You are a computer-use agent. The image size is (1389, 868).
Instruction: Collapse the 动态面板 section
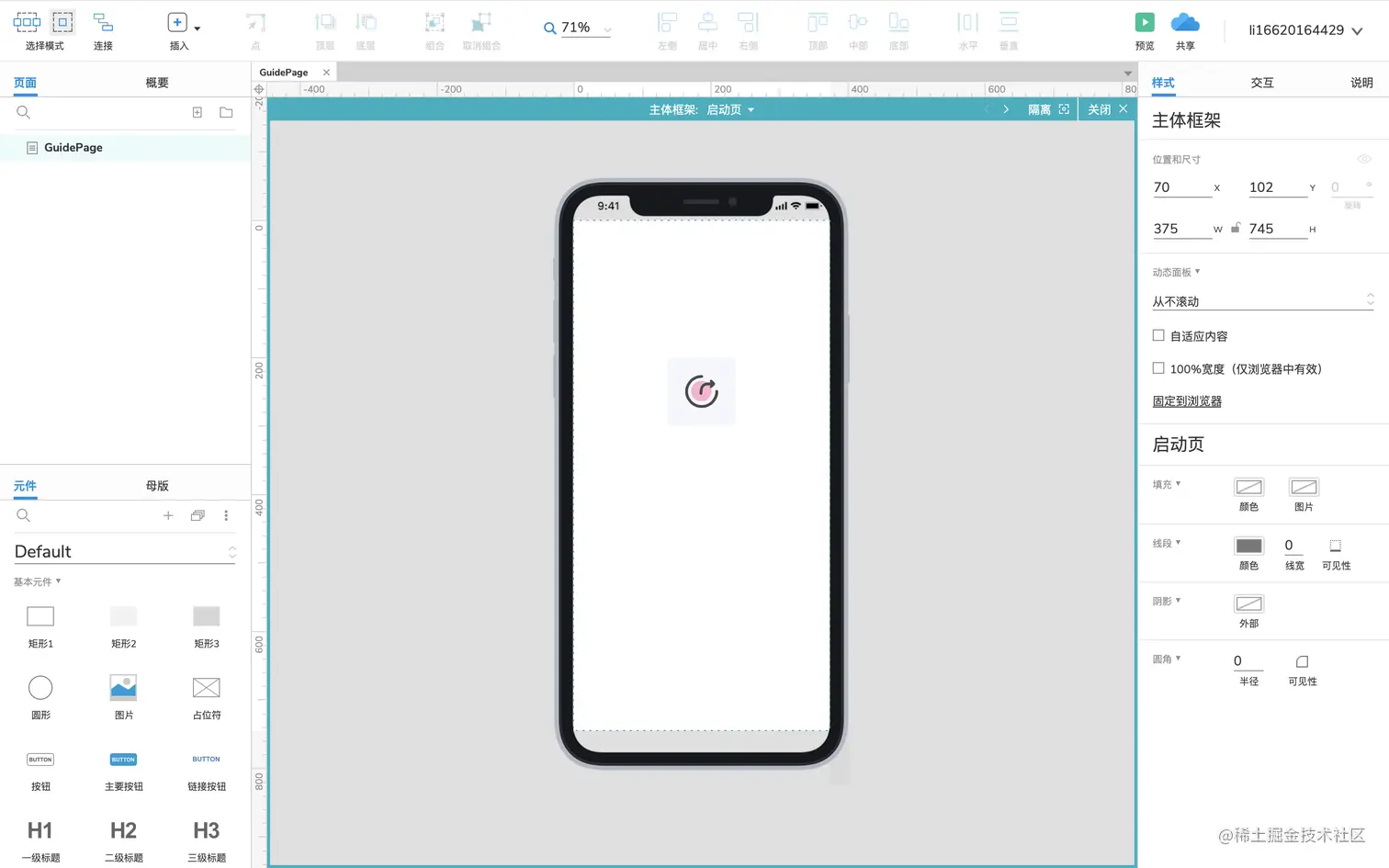[x=1177, y=272]
